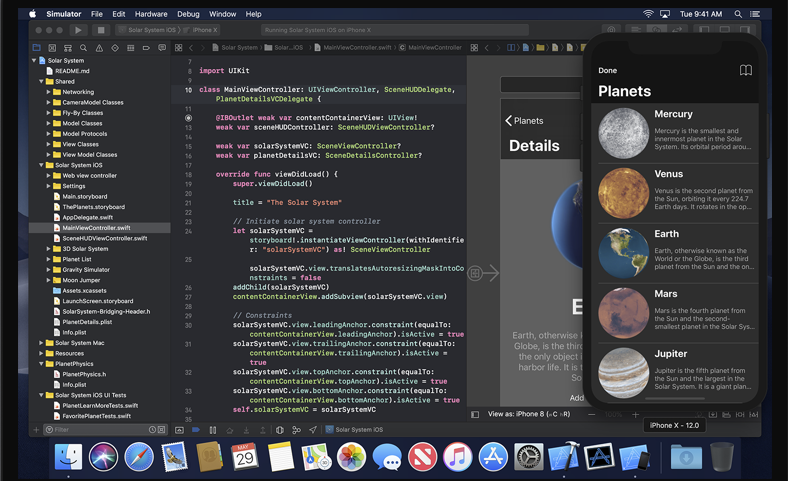Viewport: 788px width, 481px height.
Task: Click the Stop button in Xcode toolbar
Action: coord(101,30)
